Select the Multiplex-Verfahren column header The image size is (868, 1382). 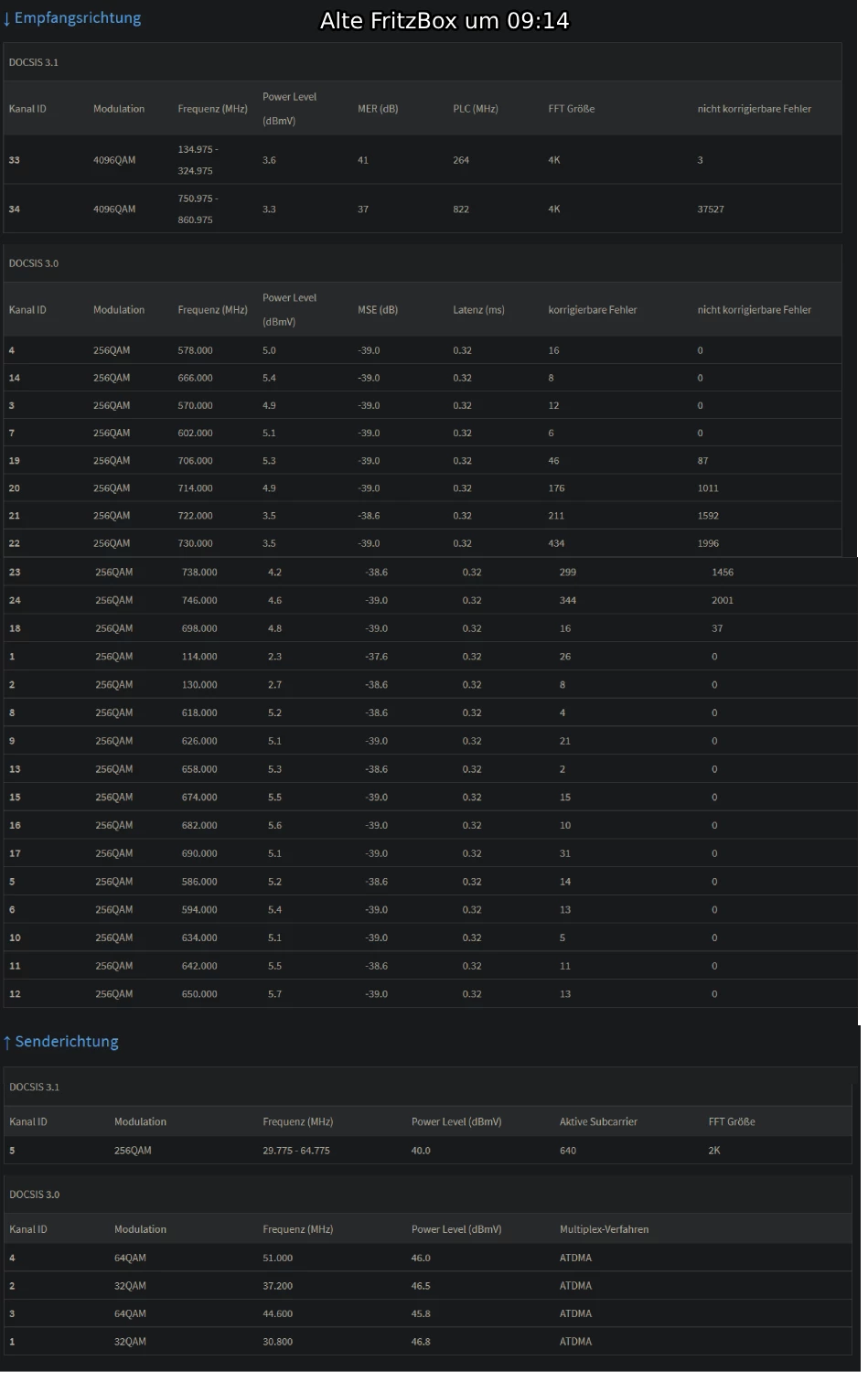pos(604,1229)
